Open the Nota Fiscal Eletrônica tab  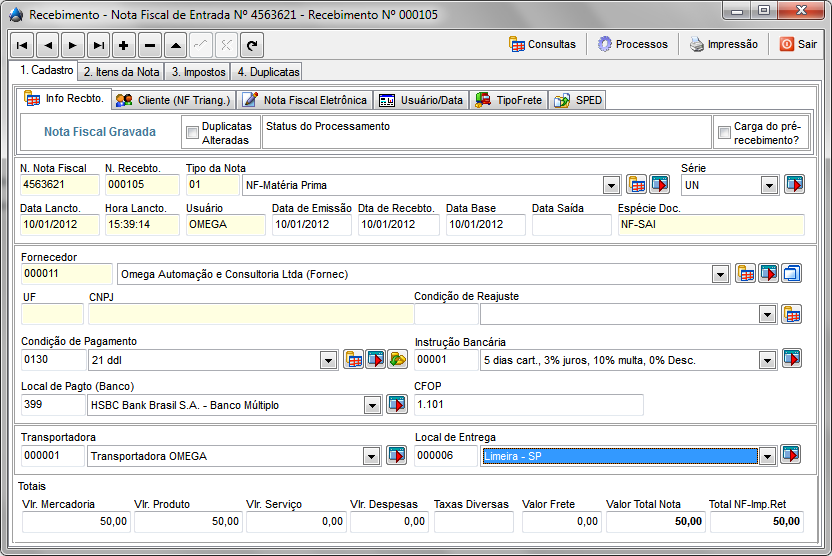point(306,100)
